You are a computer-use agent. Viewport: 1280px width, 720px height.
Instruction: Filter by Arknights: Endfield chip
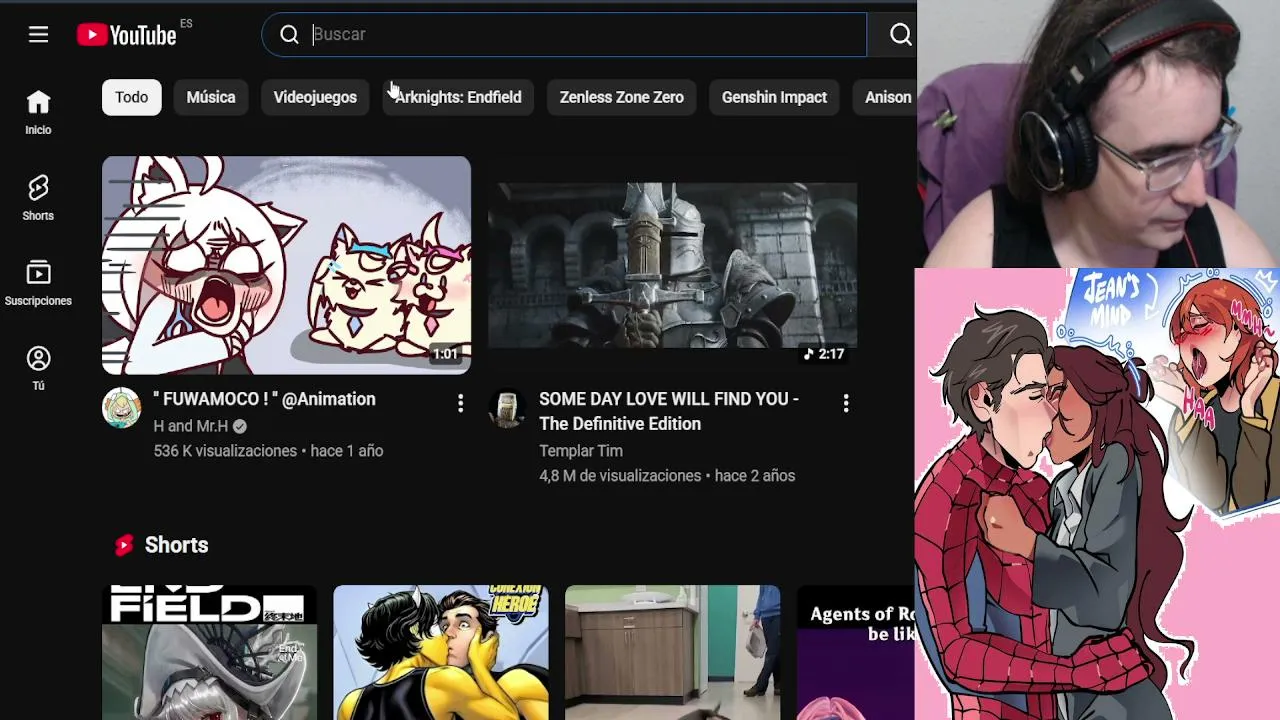coord(458,97)
